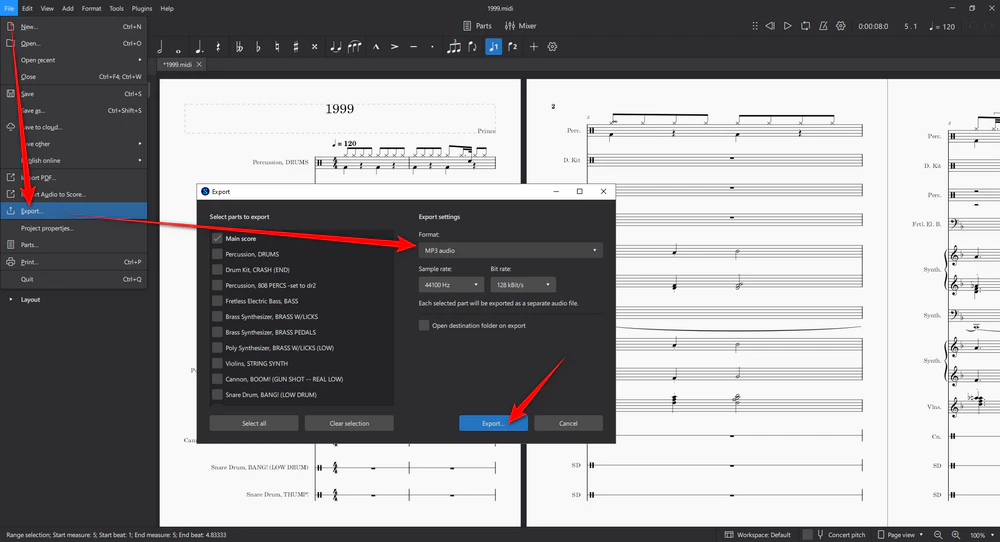Uncheck Main score in the parts list
This screenshot has width=1000, height=542.
click(x=217, y=238)
